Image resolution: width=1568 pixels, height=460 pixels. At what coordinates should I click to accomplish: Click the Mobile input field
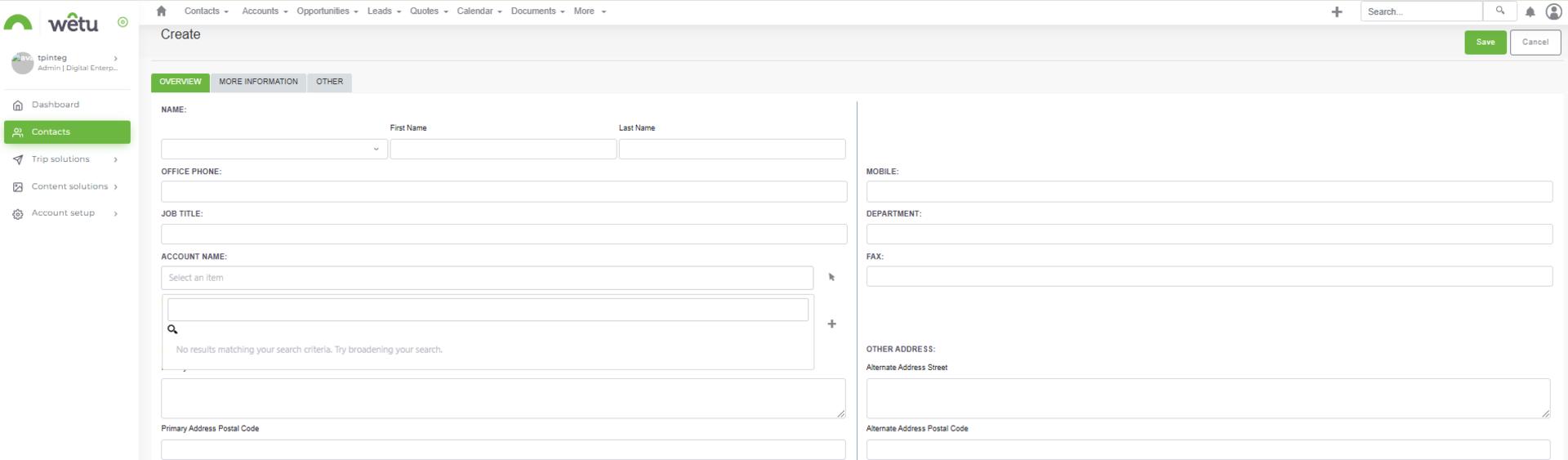pos(1209,192)
